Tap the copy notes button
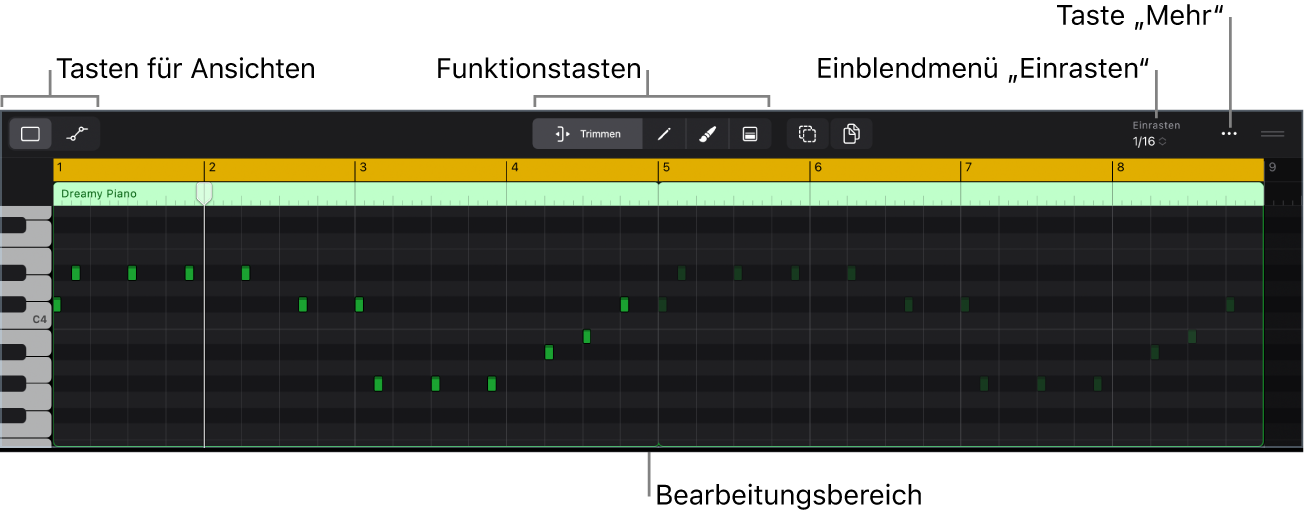The height and width of the screenshot is (521, 1306). pyautogui.click(x=851, y=134)
